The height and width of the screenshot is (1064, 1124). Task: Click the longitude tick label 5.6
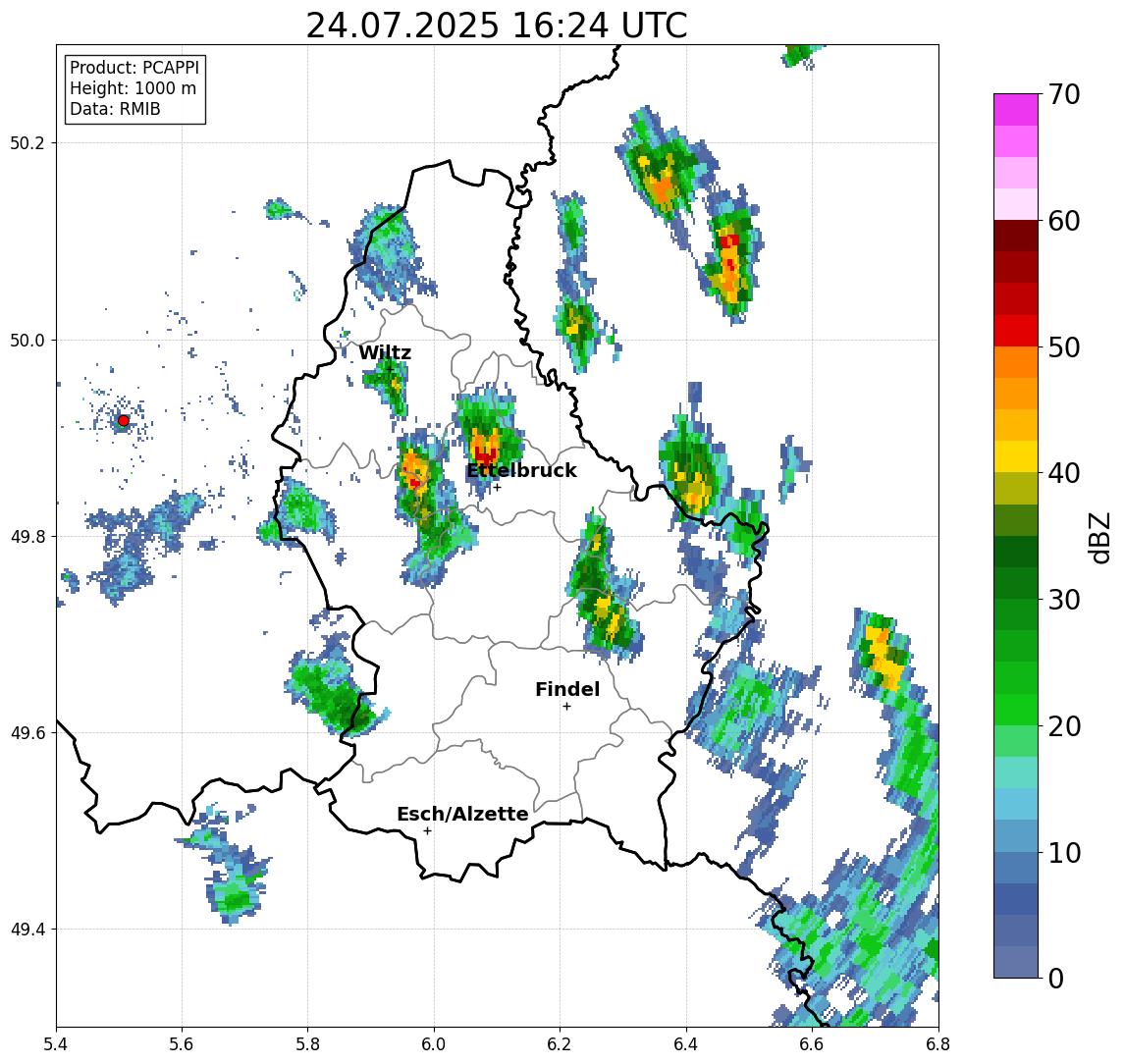(182, 1044)
